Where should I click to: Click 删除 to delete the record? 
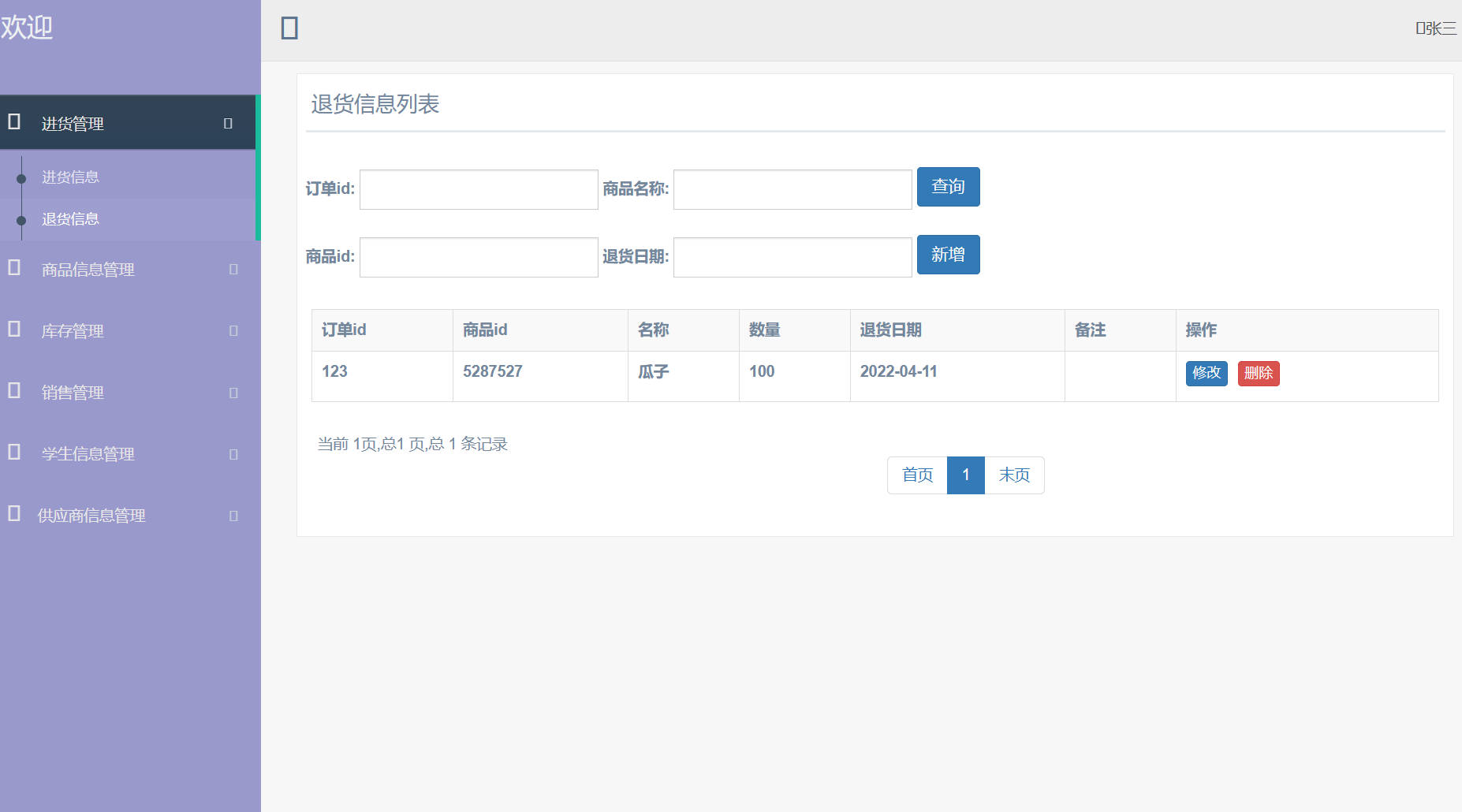[x=1258, y=373]
